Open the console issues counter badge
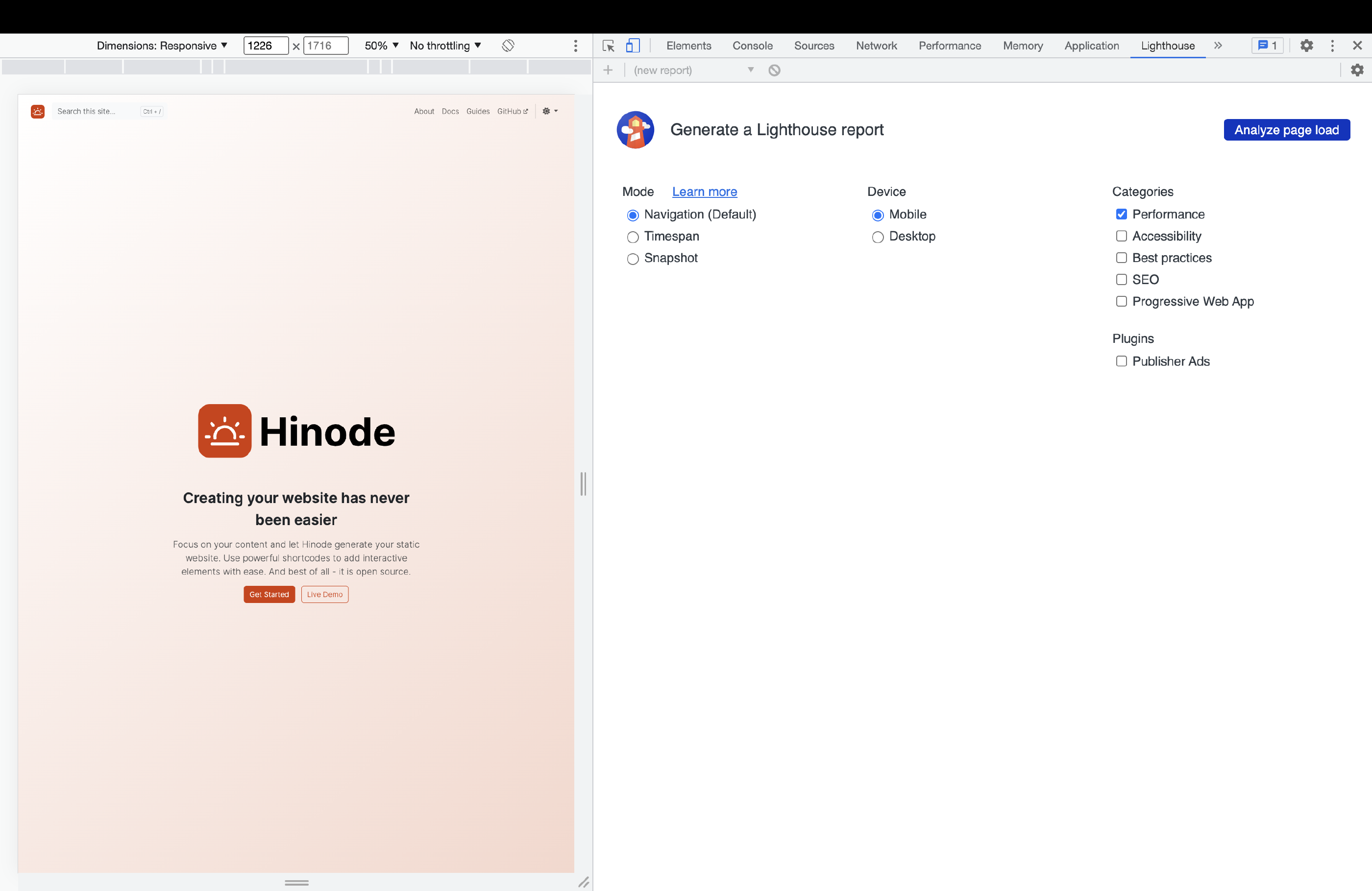1372x891 pixels. pyautogui.click(x=1267, y=46)
